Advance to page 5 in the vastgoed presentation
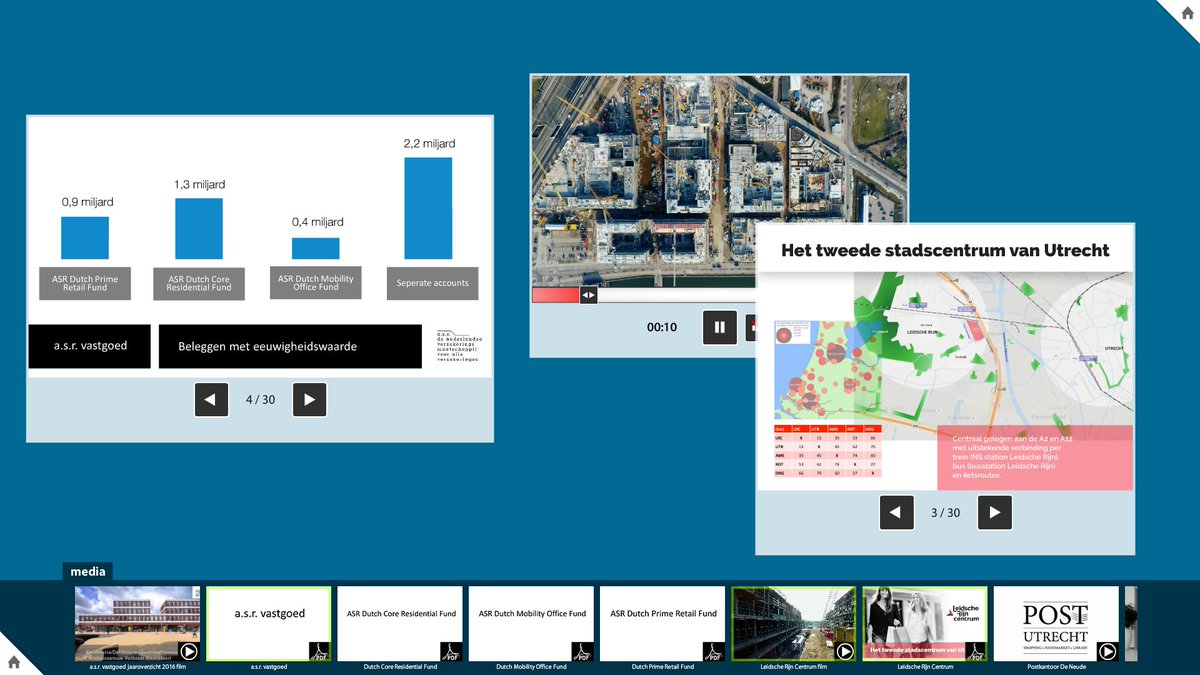Viewport: 1200px width, 675px height. point(309,399)
